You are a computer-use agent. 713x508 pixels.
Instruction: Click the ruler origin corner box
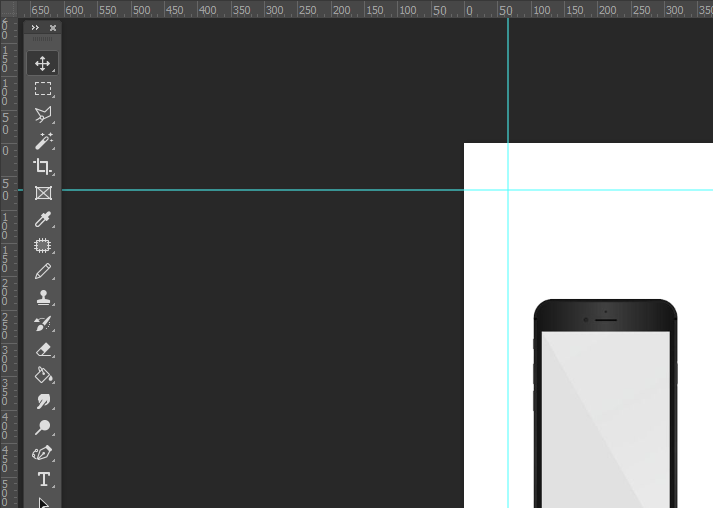9,9
